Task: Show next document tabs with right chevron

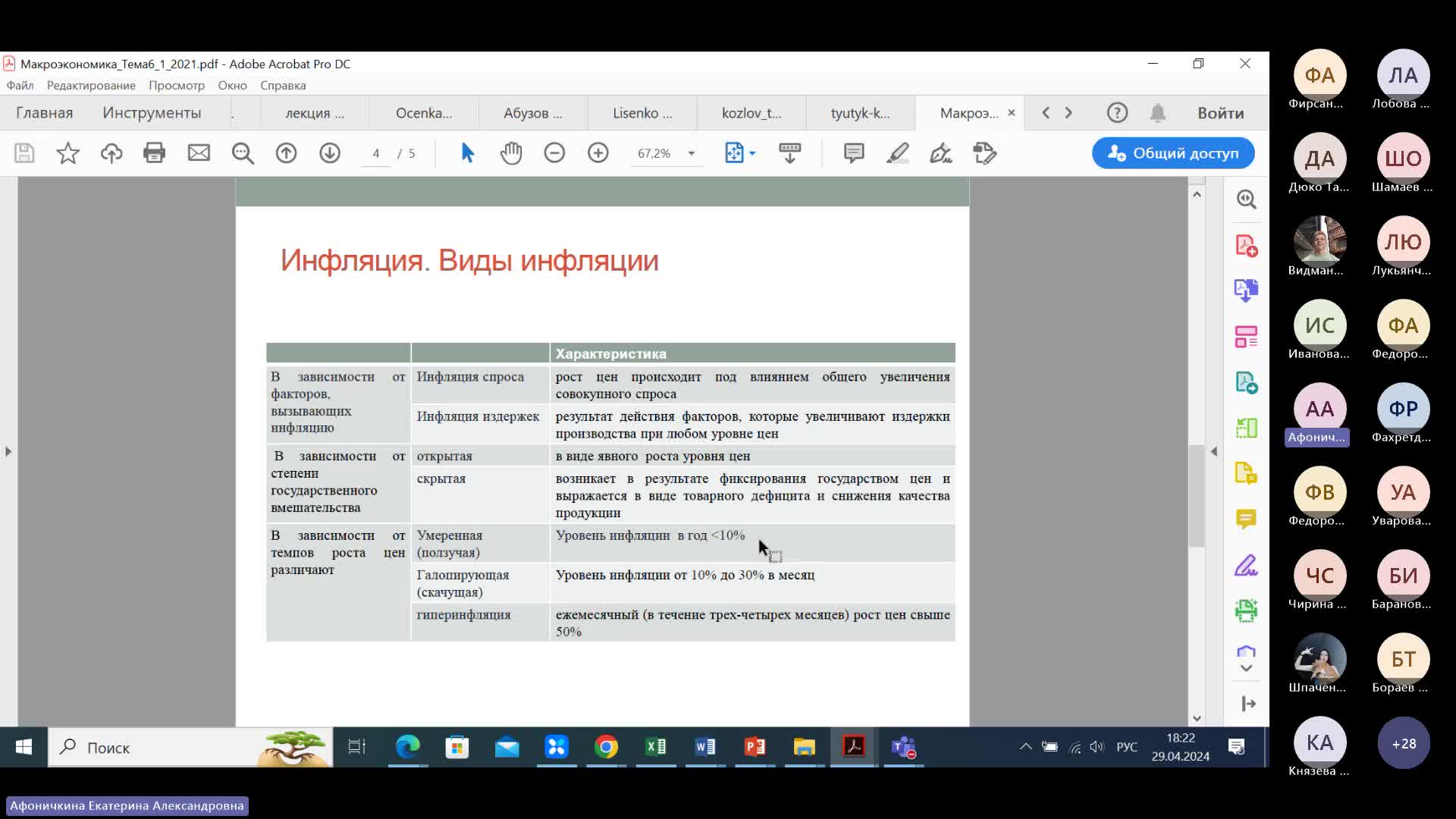Action: tap(1068, 113)
